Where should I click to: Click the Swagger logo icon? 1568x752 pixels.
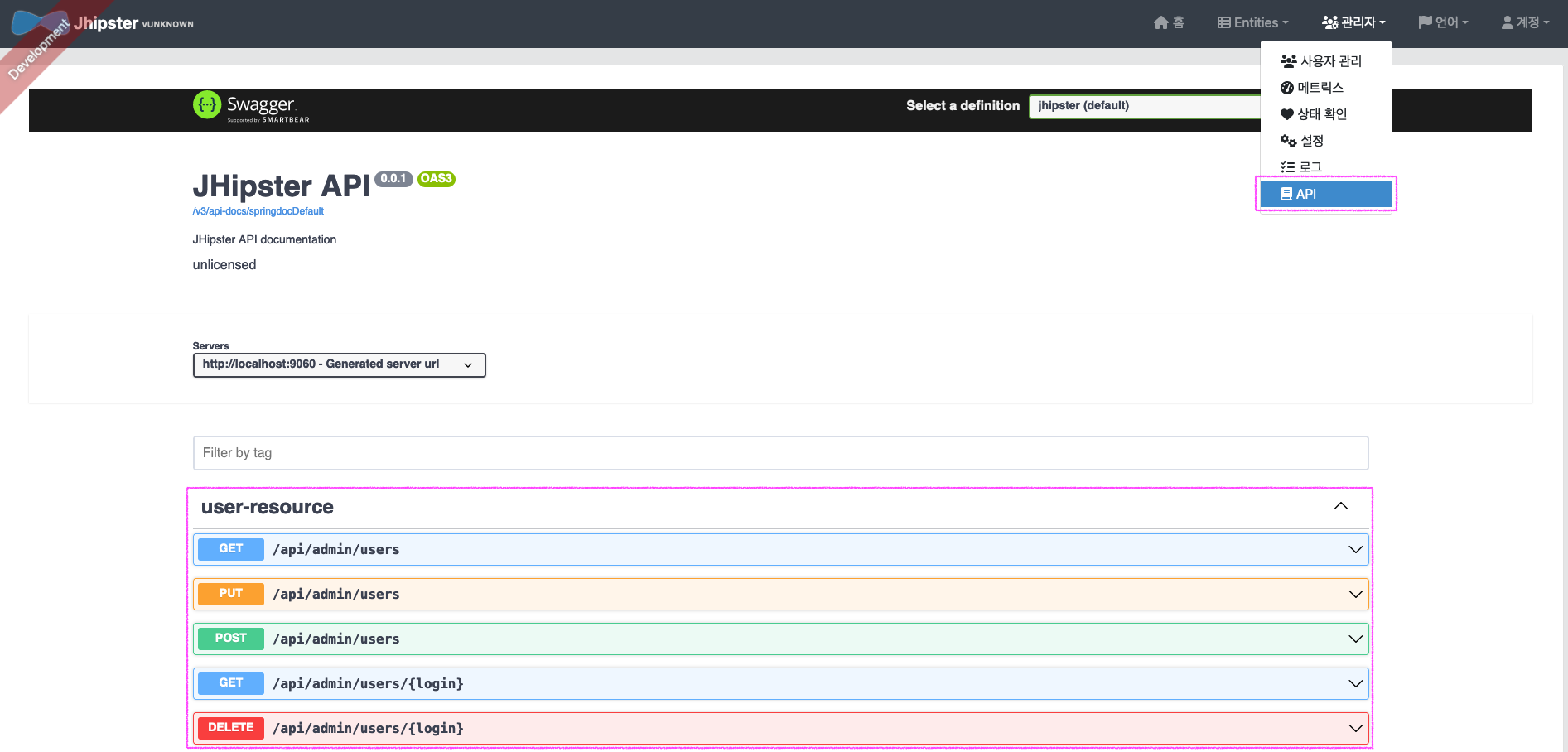[207, 105]
